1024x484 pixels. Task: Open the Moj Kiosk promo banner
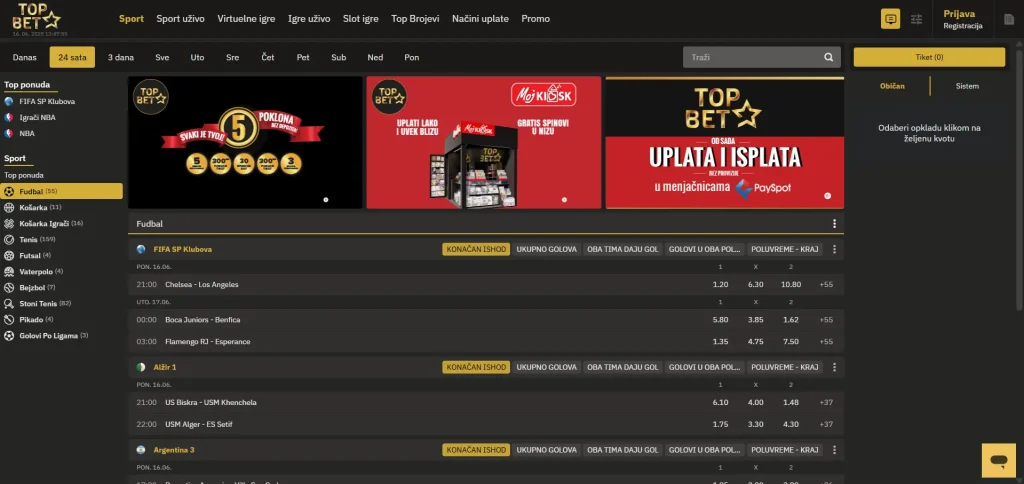click(x=484, y=142)
